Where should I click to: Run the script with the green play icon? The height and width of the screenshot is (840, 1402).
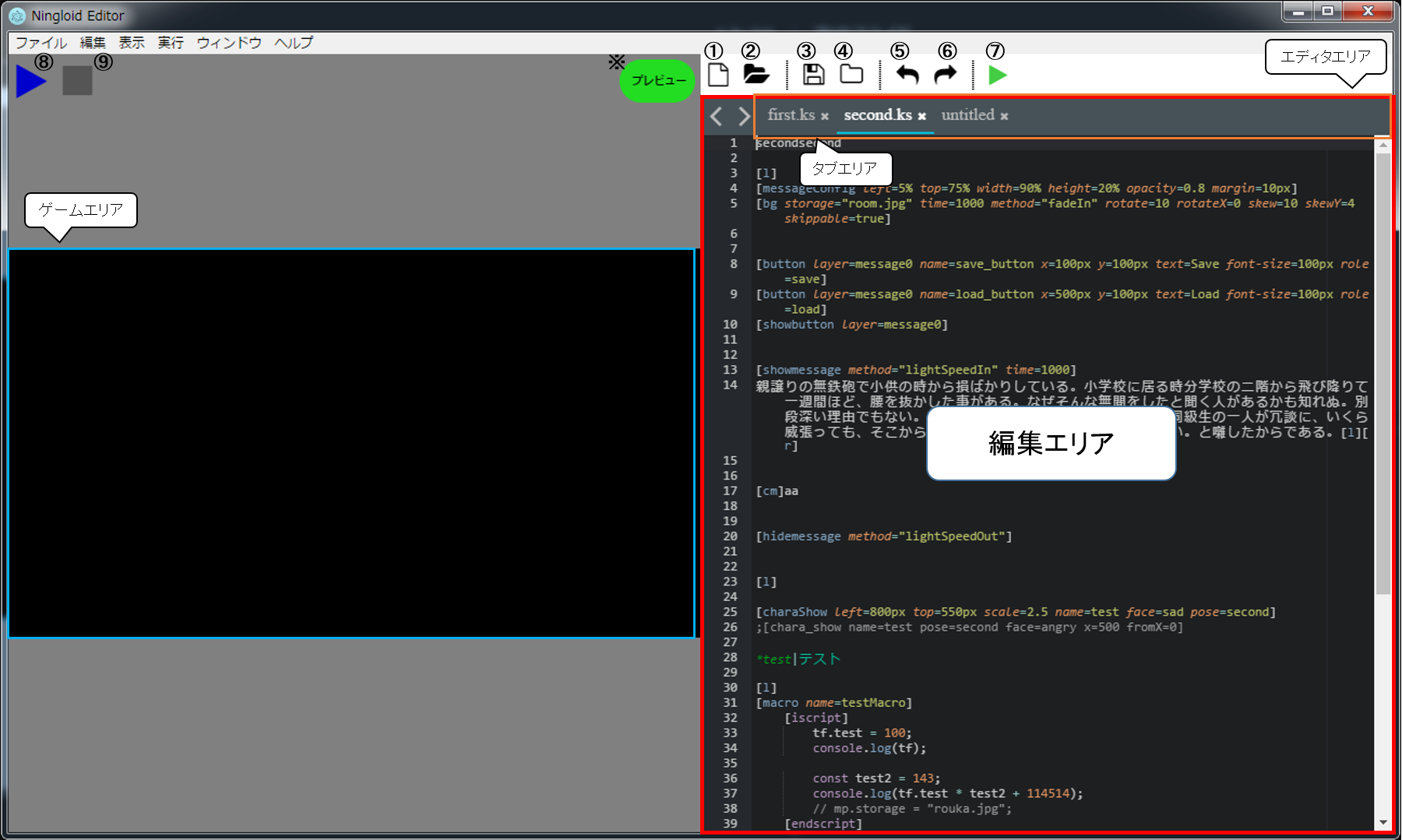997,75
